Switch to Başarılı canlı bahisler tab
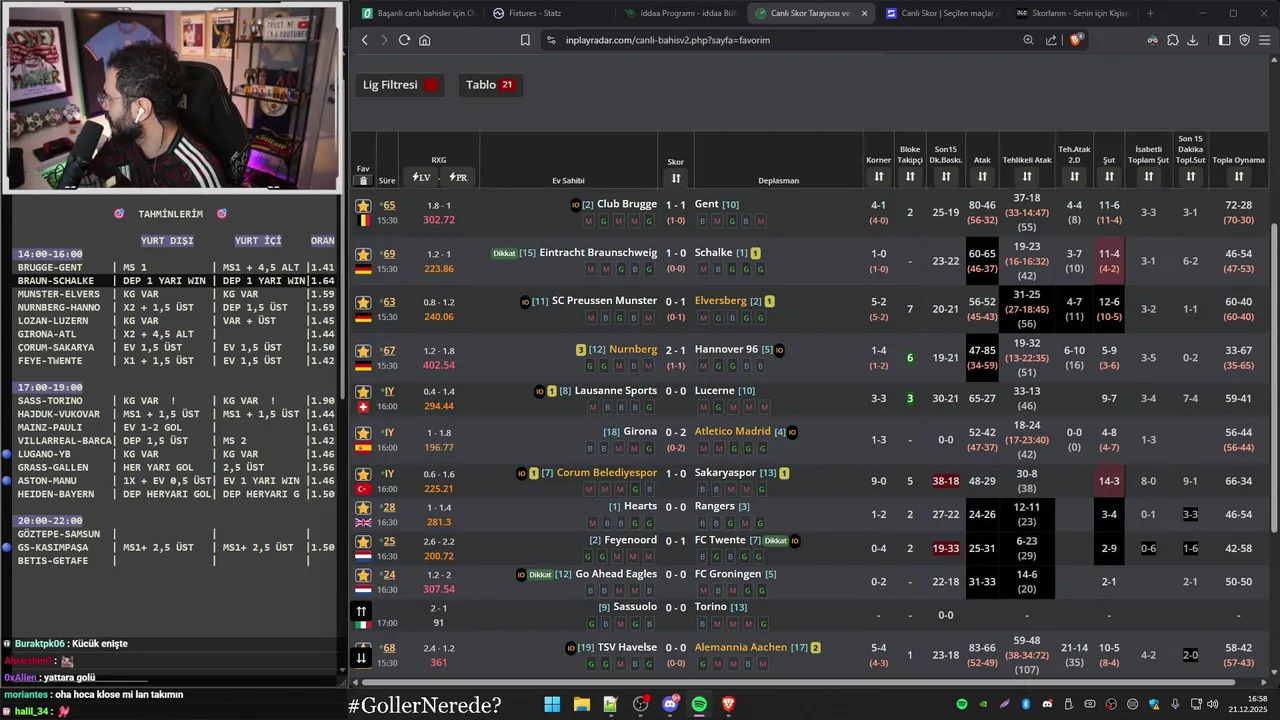Screen dimensions: 1280x720 418,13
